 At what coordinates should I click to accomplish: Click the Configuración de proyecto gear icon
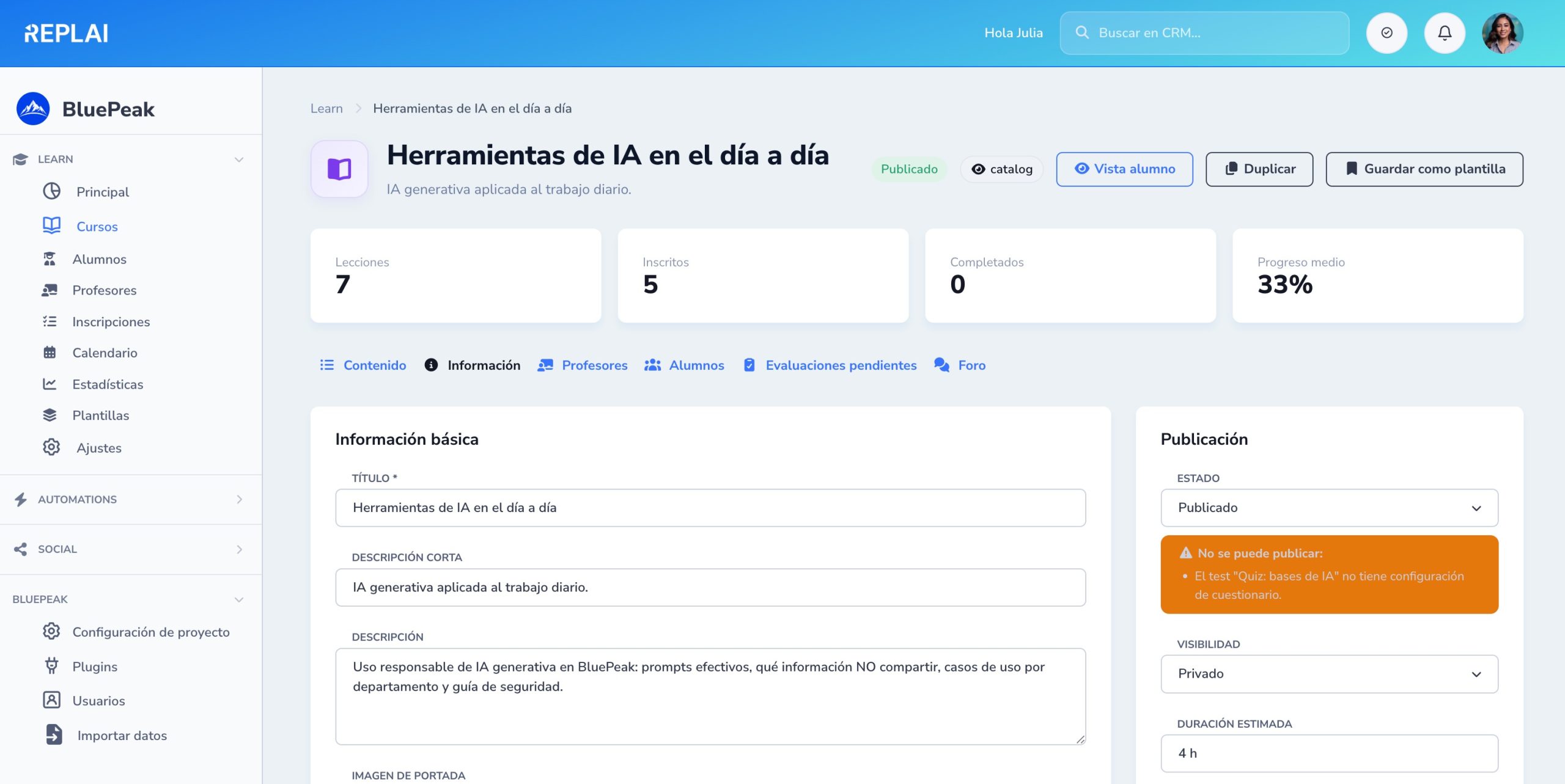click(51, 631)
